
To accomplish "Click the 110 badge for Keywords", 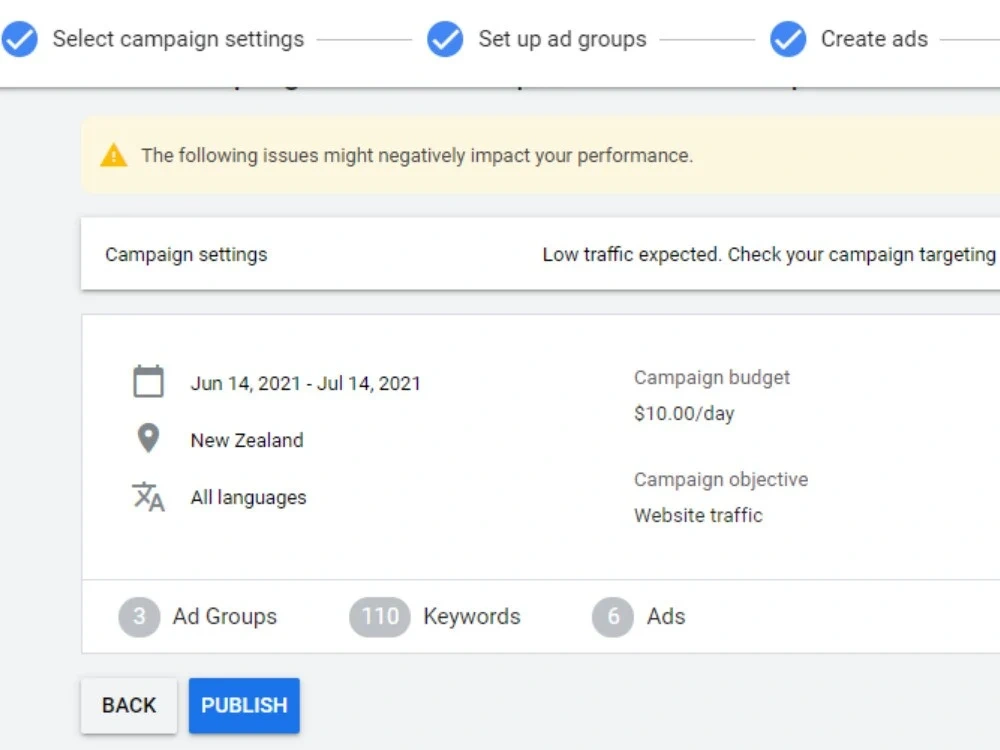I will [379, 617].
